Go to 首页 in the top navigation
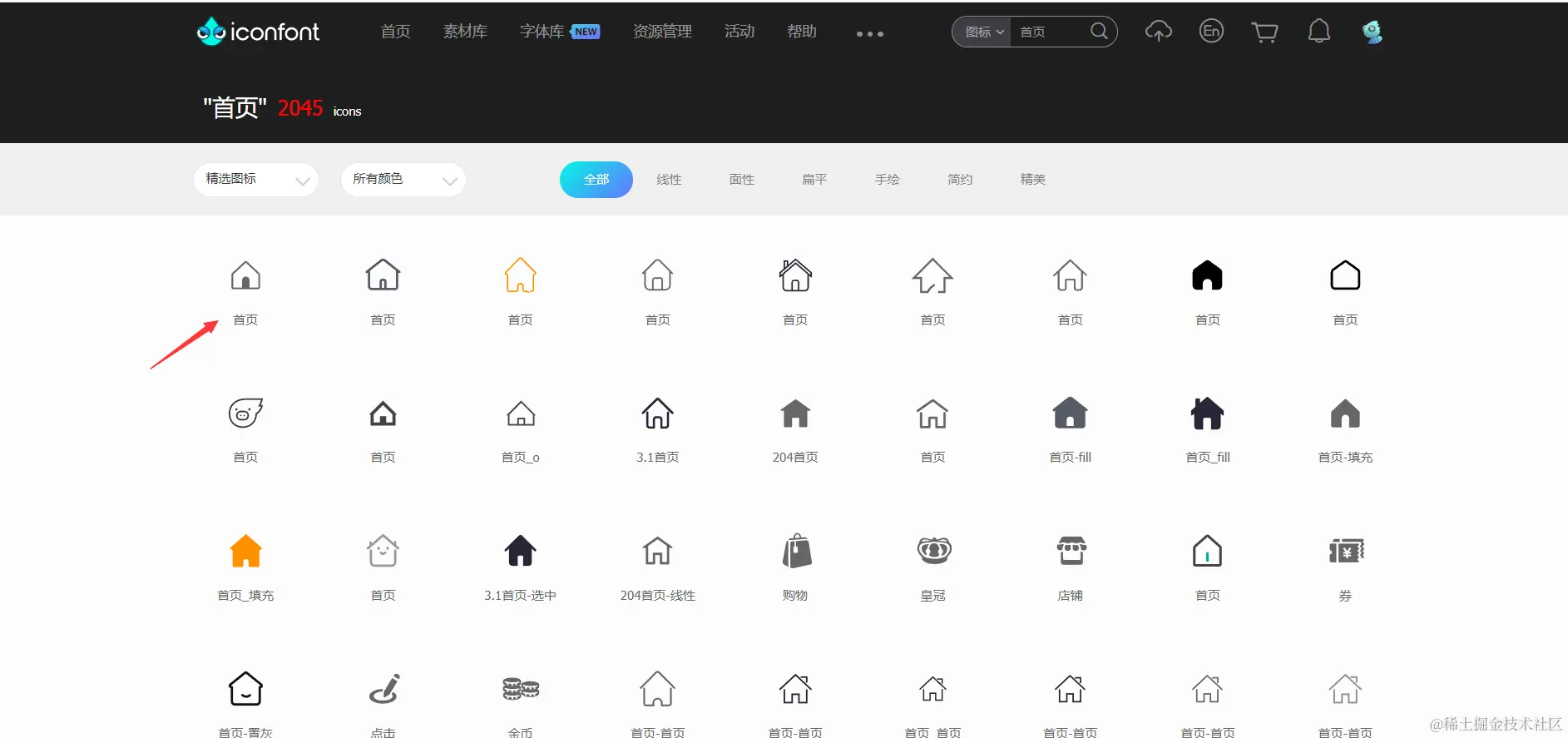 (395, 32)
